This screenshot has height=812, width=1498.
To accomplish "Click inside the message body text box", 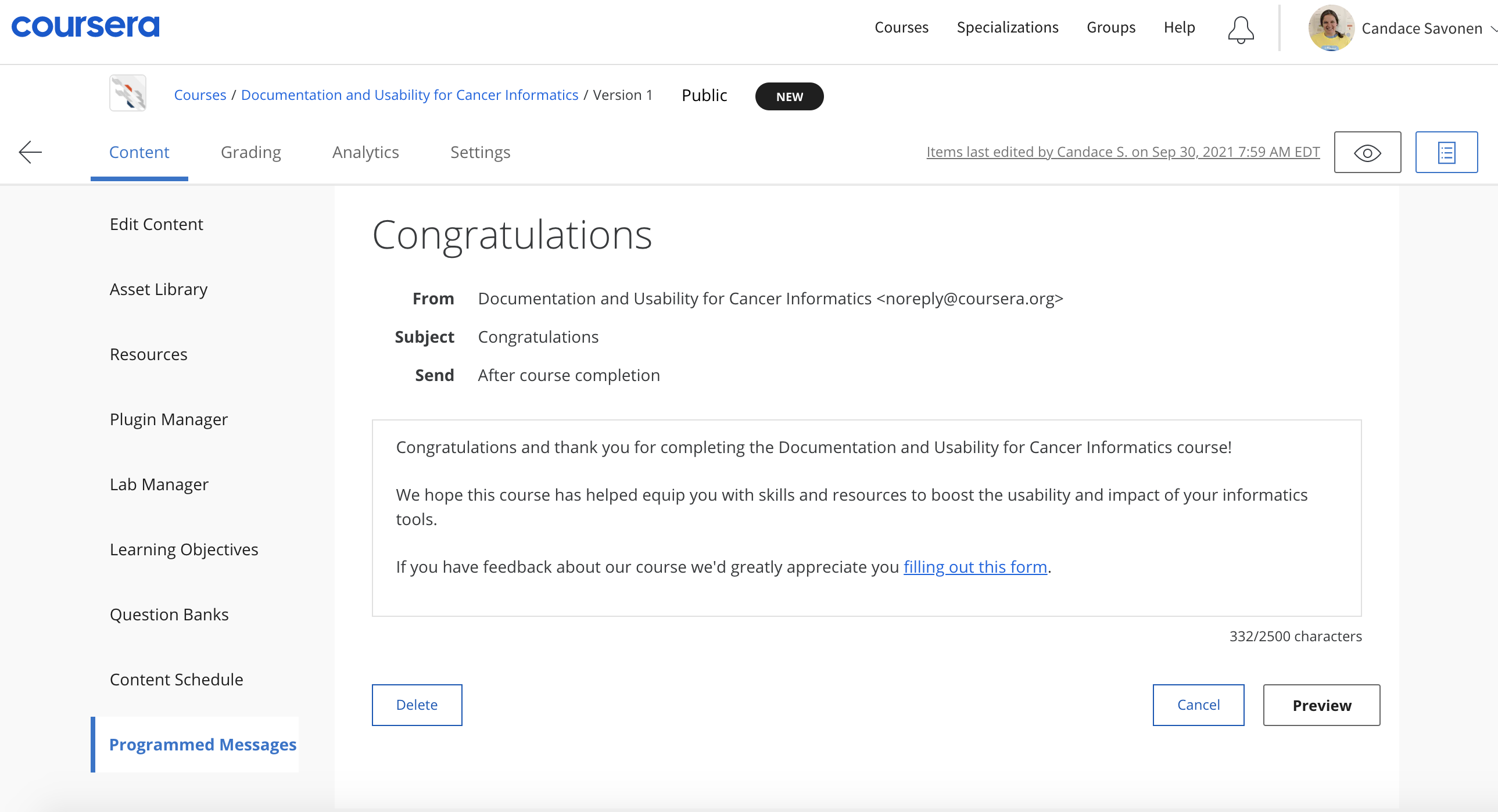I will tap(866, 593).
